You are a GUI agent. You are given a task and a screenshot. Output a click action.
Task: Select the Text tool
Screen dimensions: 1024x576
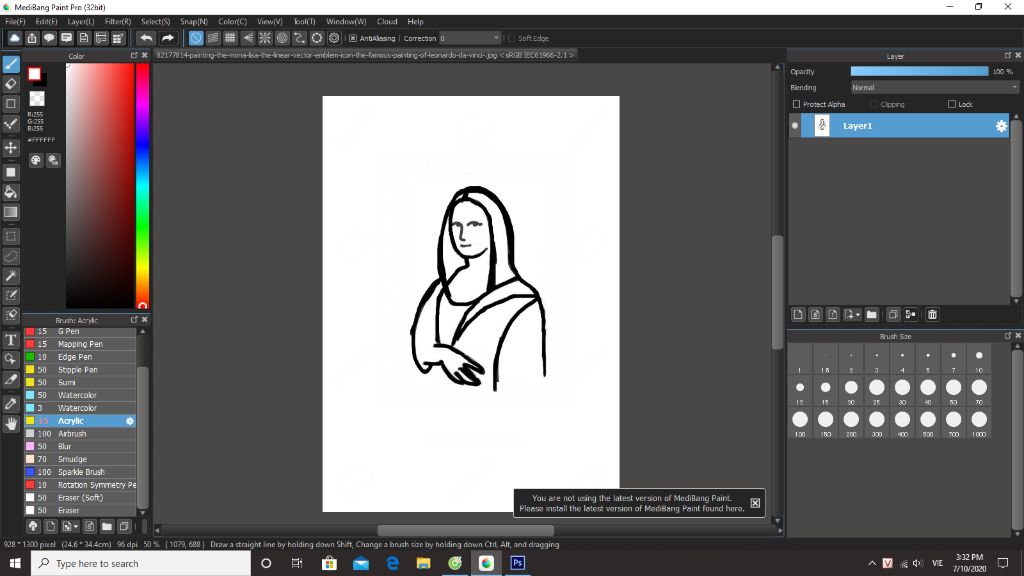click(x=11, y=340)
